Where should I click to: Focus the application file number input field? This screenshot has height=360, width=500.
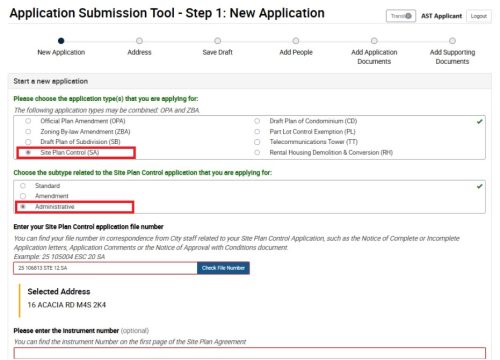(x=105, y=268)
